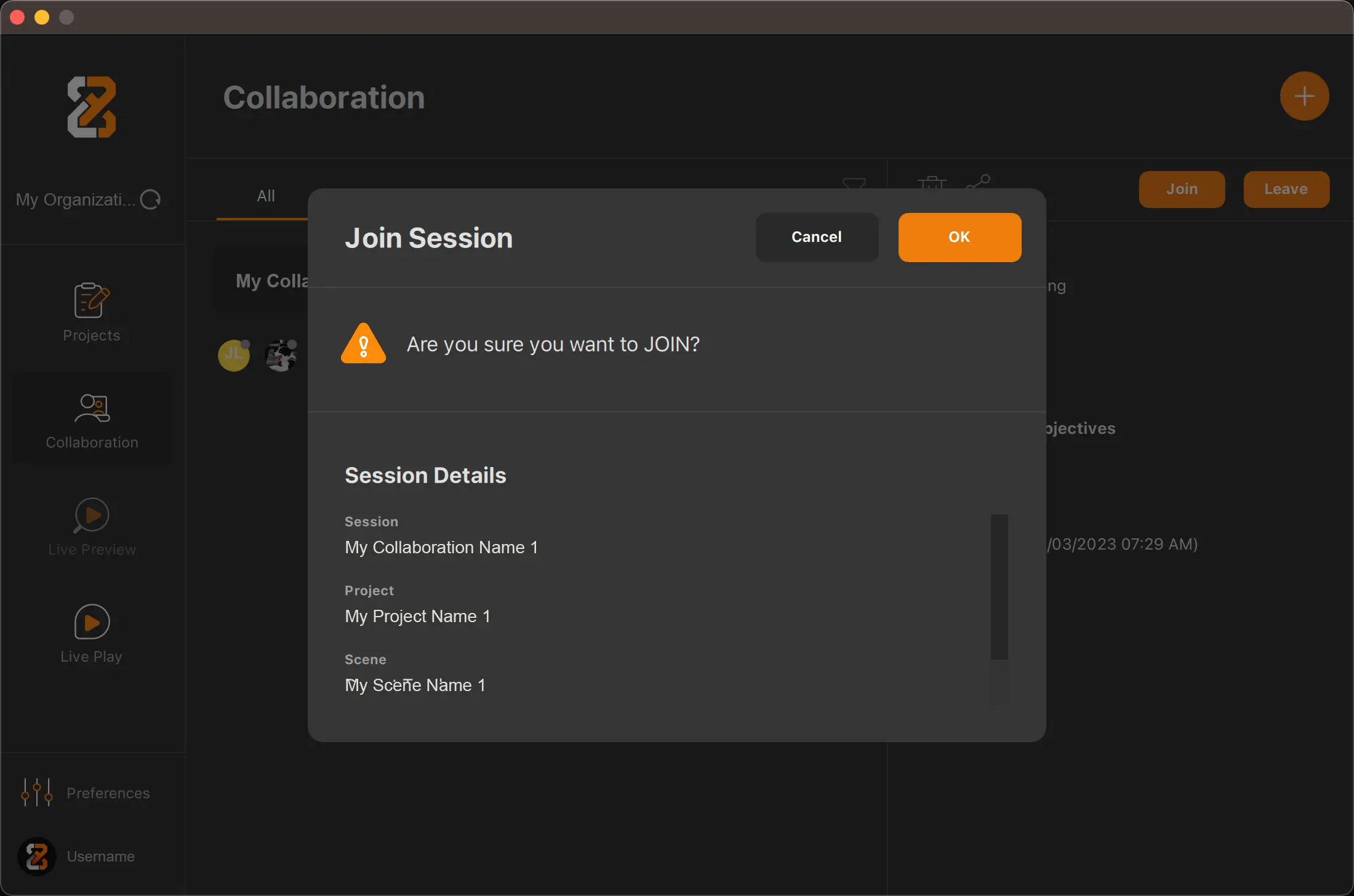Open the Projects section in the sidebar
Image resolution: width=1354 pixels, height=896 pixels.
click(91, 311)
